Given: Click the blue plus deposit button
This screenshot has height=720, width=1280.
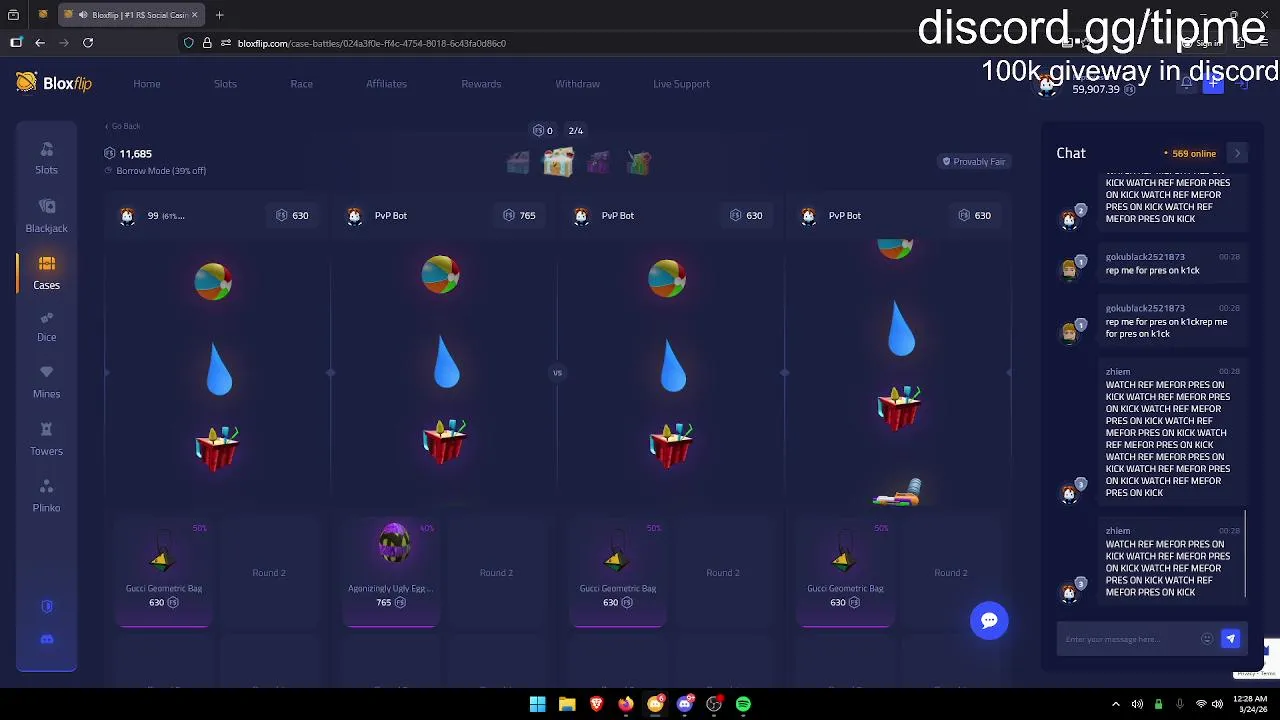Looking at the screenshot, I should 1213,84.
